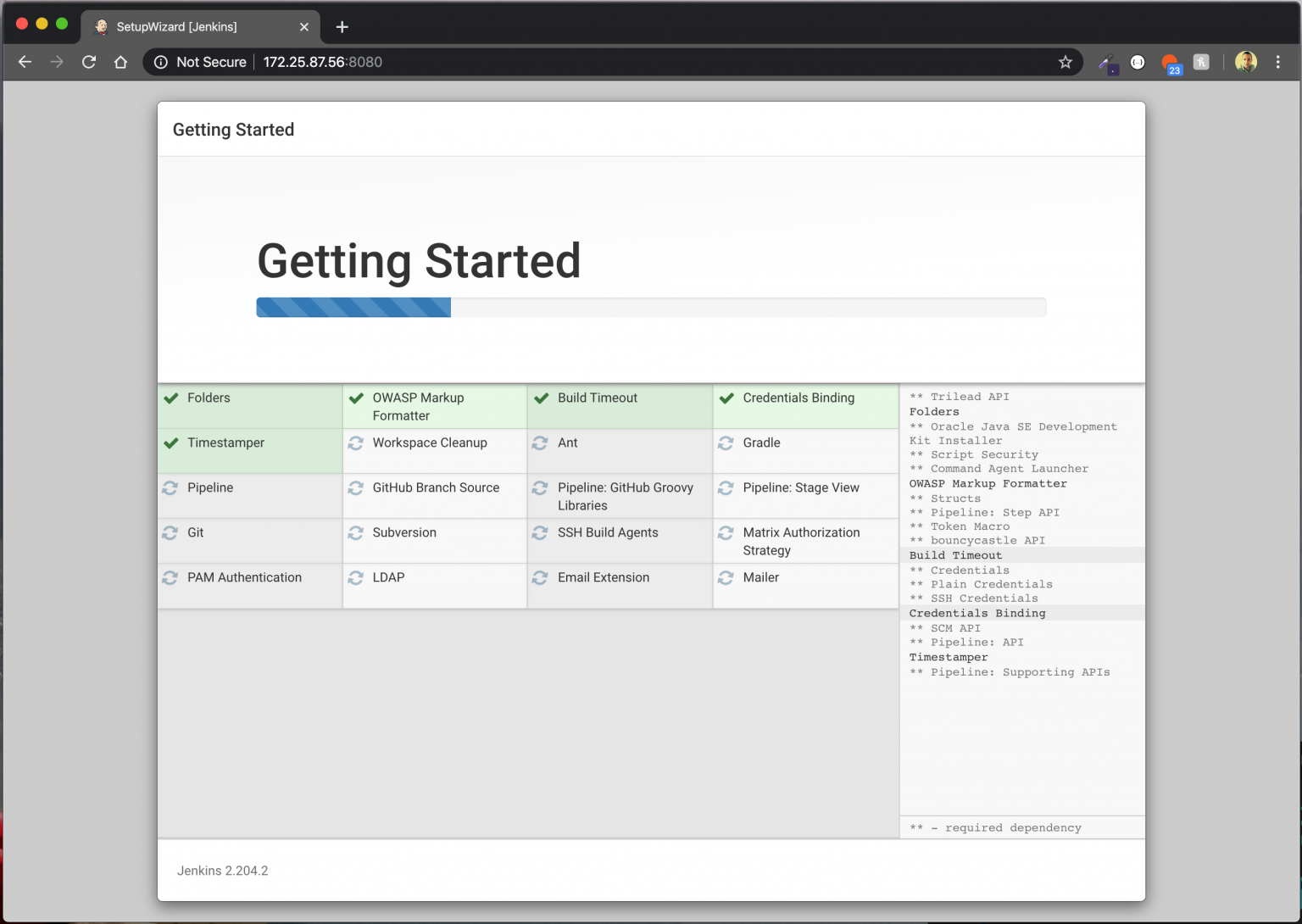The height and width of the screenshot is (924, 1302).
Task: Click 'Build Timeout' entry in install log
Action: [955, 555]
